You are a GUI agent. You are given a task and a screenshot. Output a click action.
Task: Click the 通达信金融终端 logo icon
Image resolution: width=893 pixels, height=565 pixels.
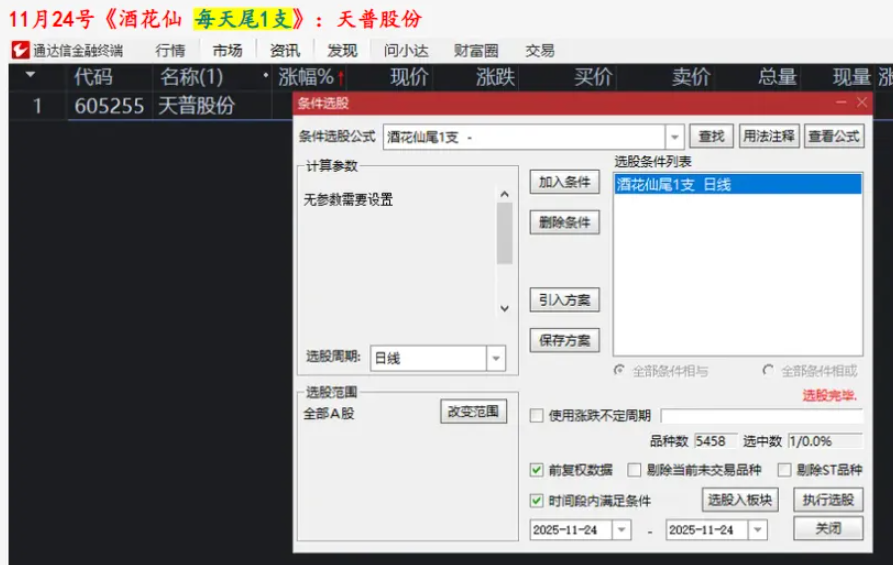20,50
